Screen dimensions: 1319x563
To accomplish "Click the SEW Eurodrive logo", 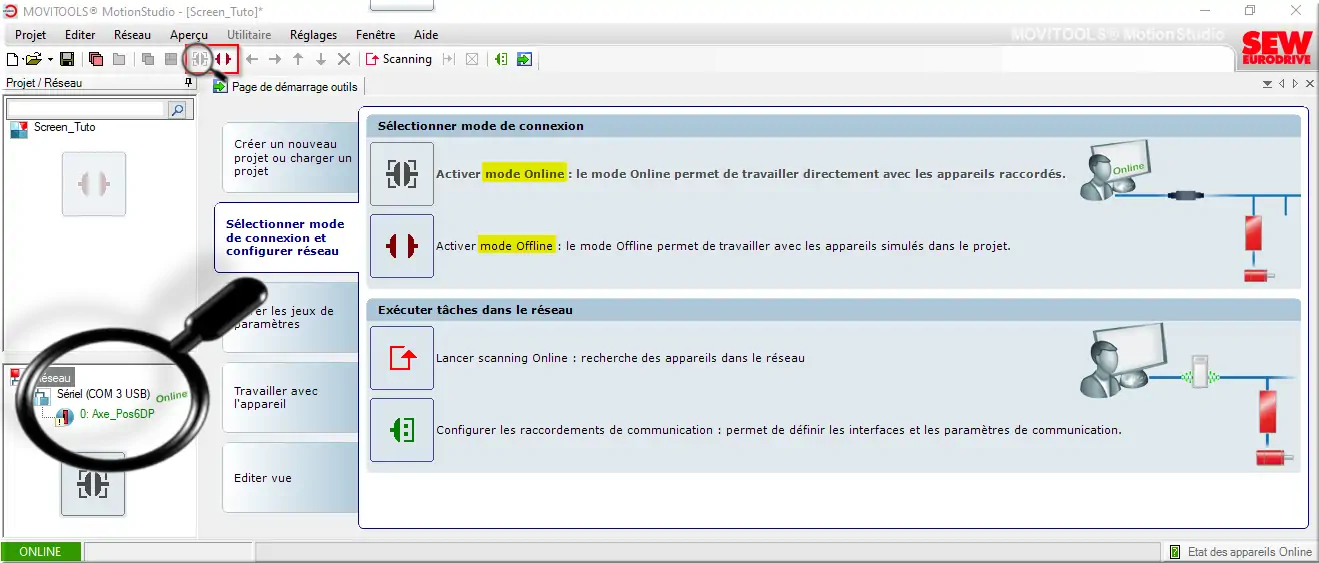I will coord(1276,50).
